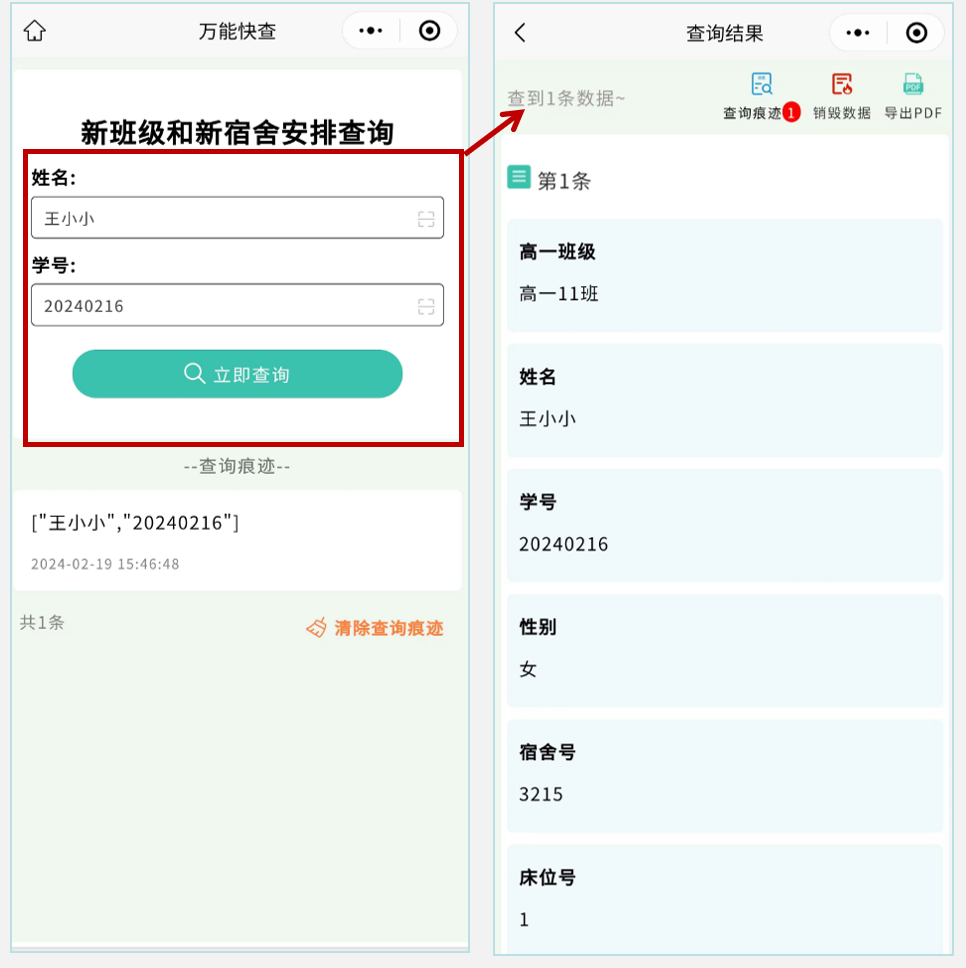Click timestamp 2024-02-19 15:46:48
966x968 pixels.
pos(105,564)
